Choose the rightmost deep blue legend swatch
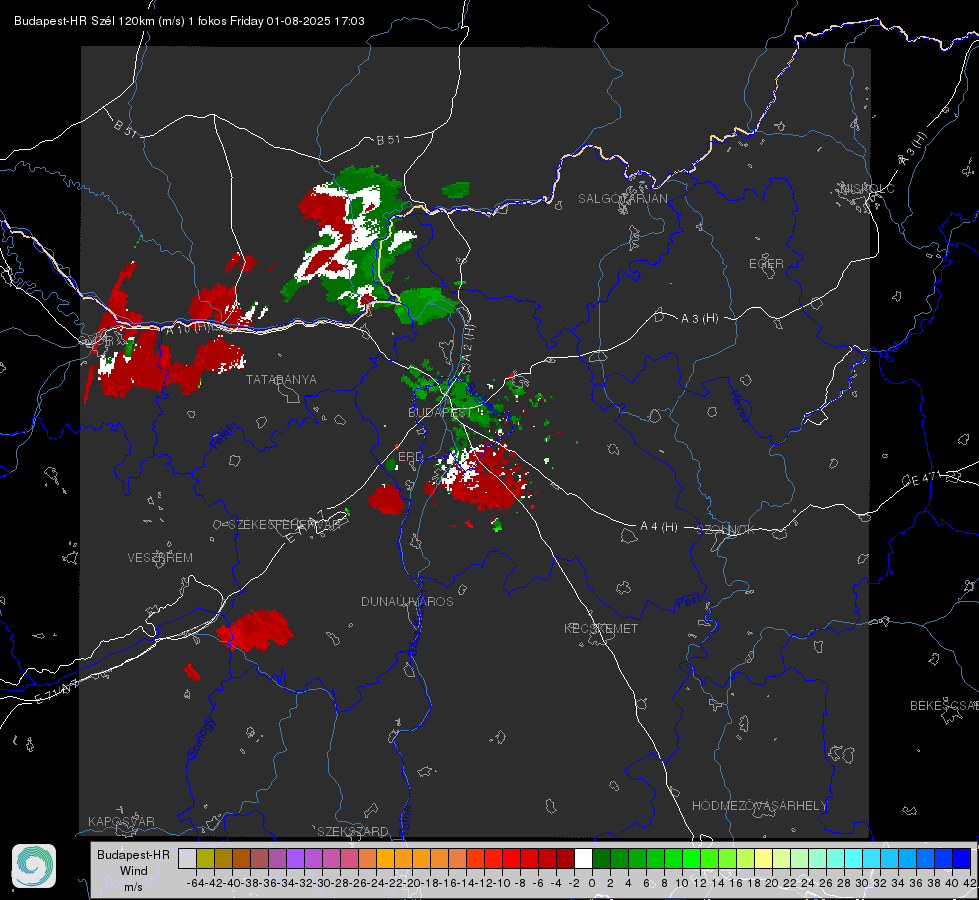The height and width of the screenshot is (900, 979). 962,858
